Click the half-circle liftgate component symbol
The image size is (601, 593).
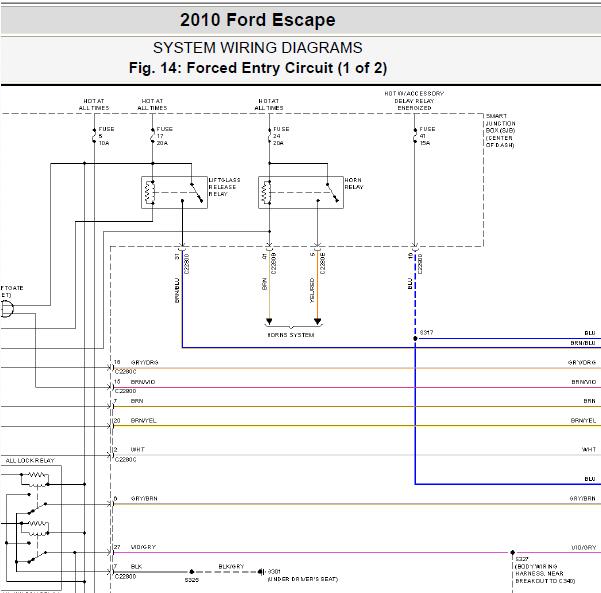tap(8, 309)
